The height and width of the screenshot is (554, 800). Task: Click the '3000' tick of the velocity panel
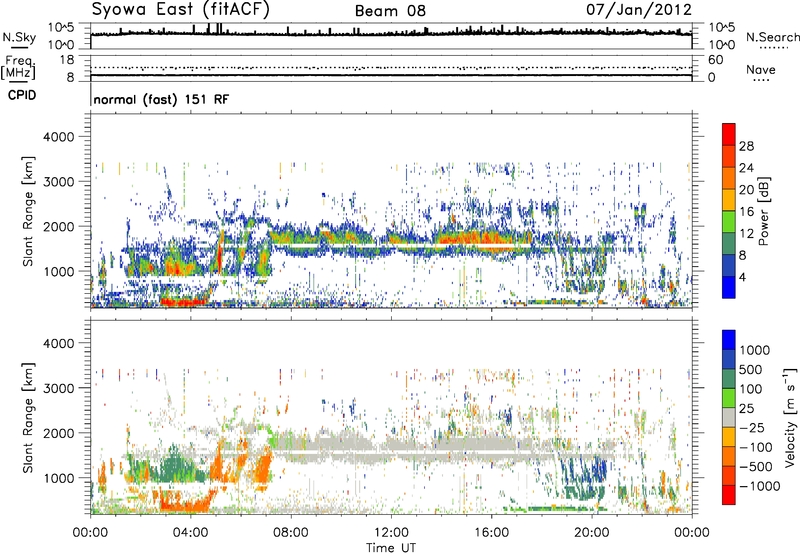pyautogui.click(x=58, y=388)
